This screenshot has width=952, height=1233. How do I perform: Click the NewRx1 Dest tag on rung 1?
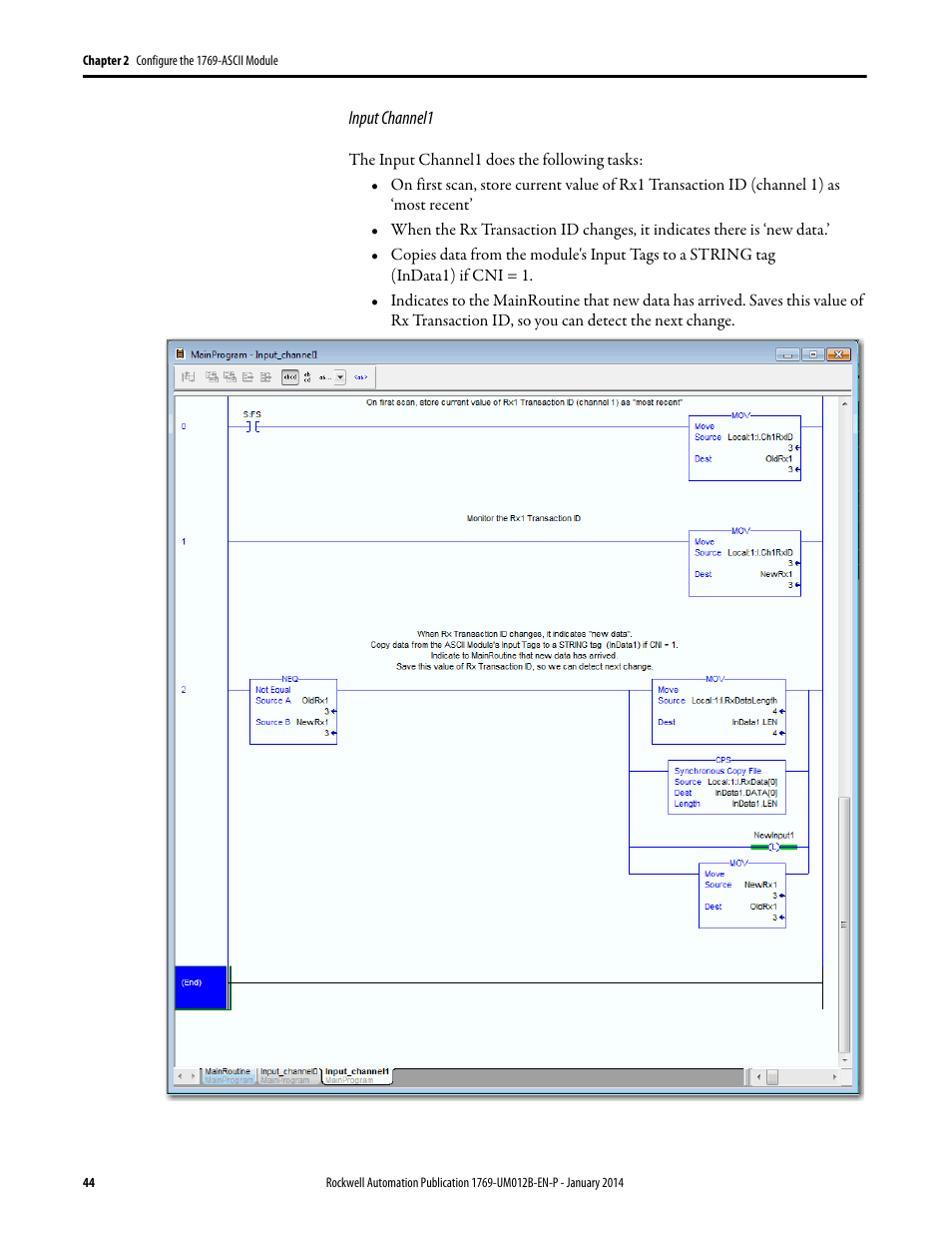pyautogui.click(x=776, y=574)
